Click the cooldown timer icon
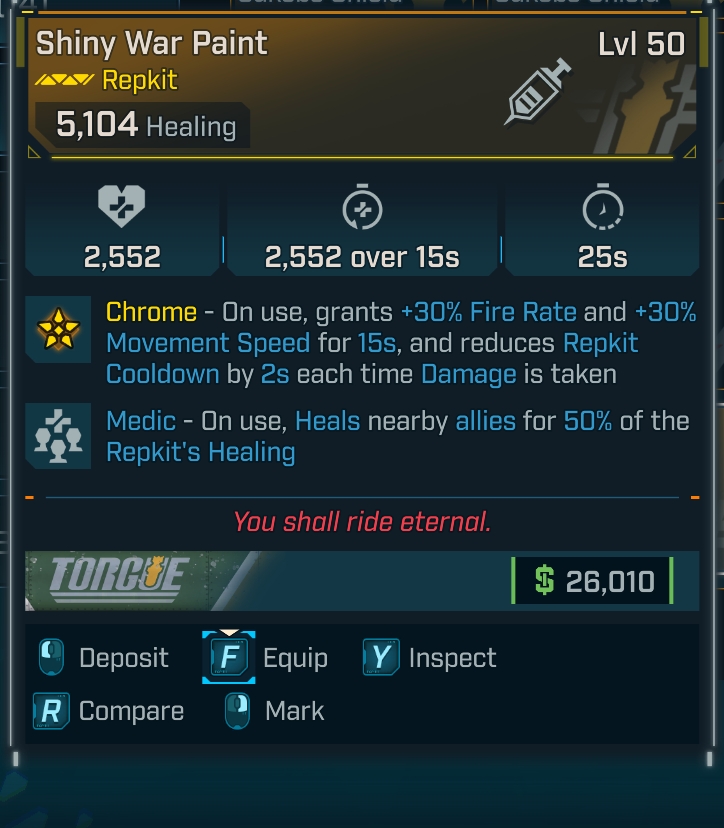 [602, 208]
